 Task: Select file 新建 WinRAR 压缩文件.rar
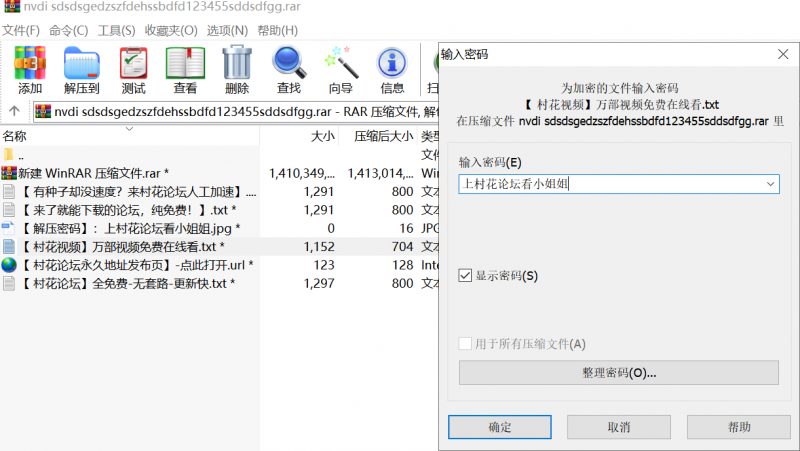pos(93,173)
